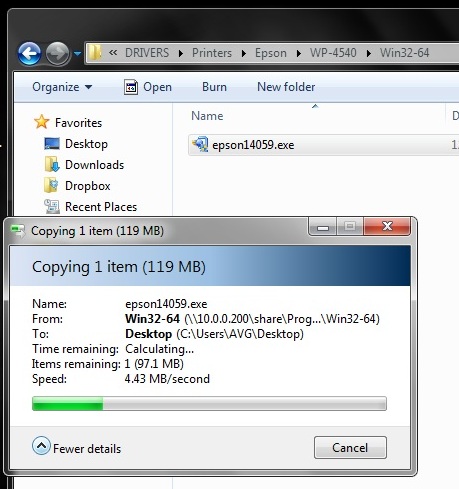Viewport: 459px width, 489px height.
Task: Navigate to Printers in the breadcrumb
Action: 212,53
